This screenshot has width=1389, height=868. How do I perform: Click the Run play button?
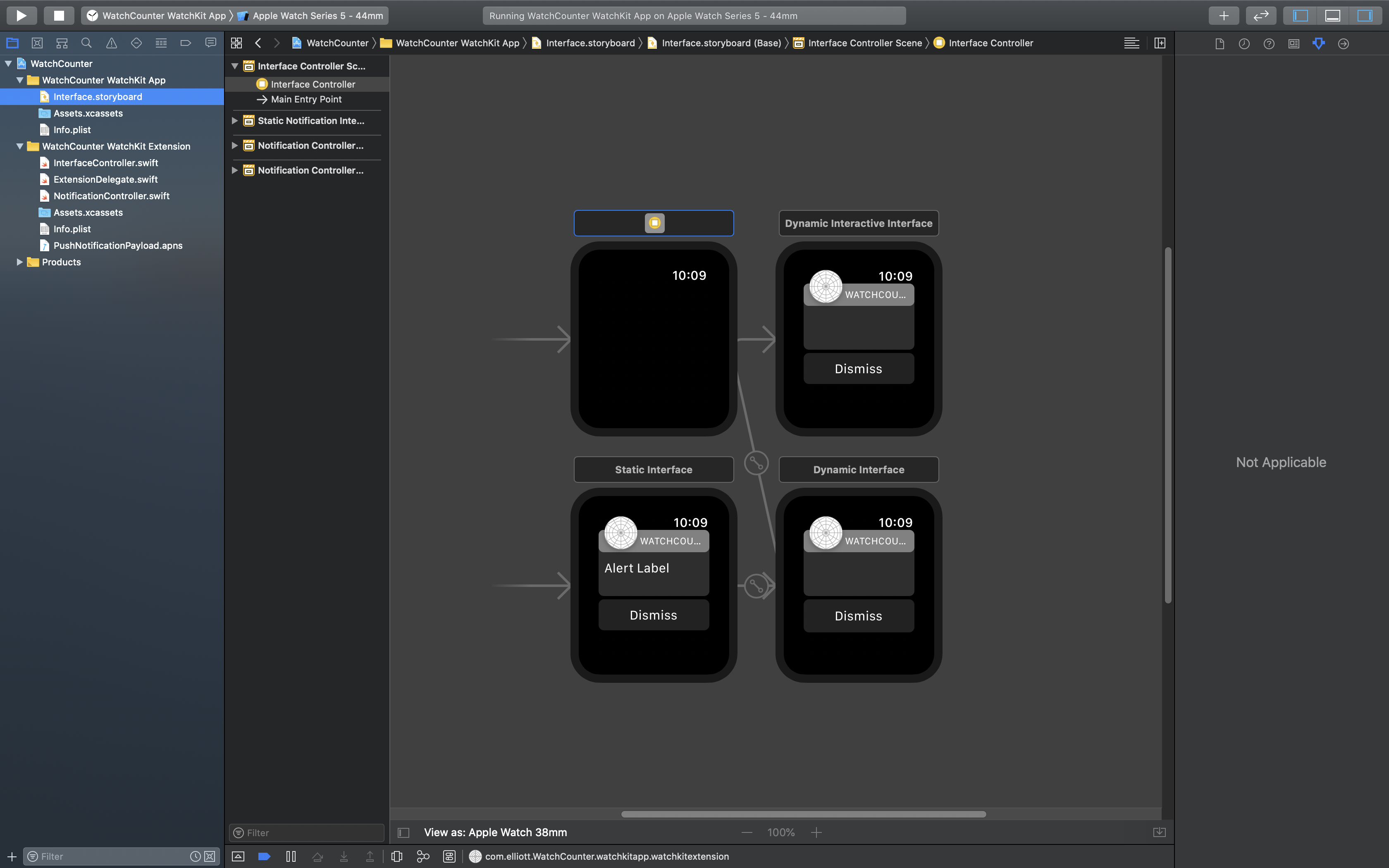pyautogui.click(x=21, y=16)
